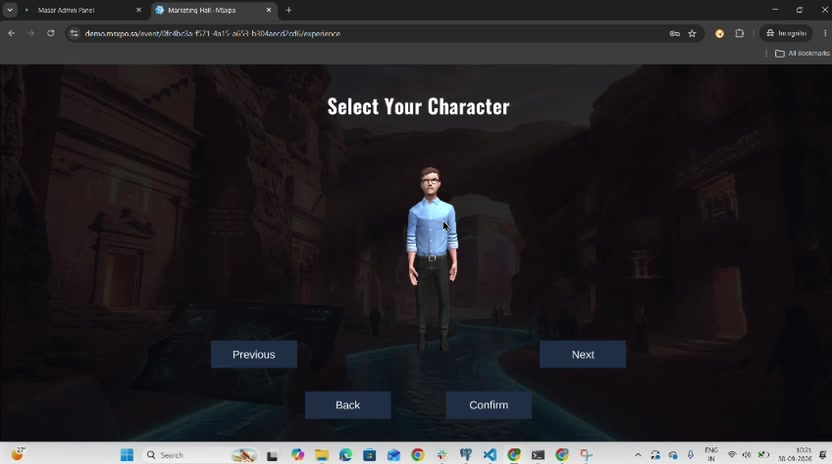Go back in browser history
The height and width of the screenshot is (464, 832).
[x=12, y=33]
